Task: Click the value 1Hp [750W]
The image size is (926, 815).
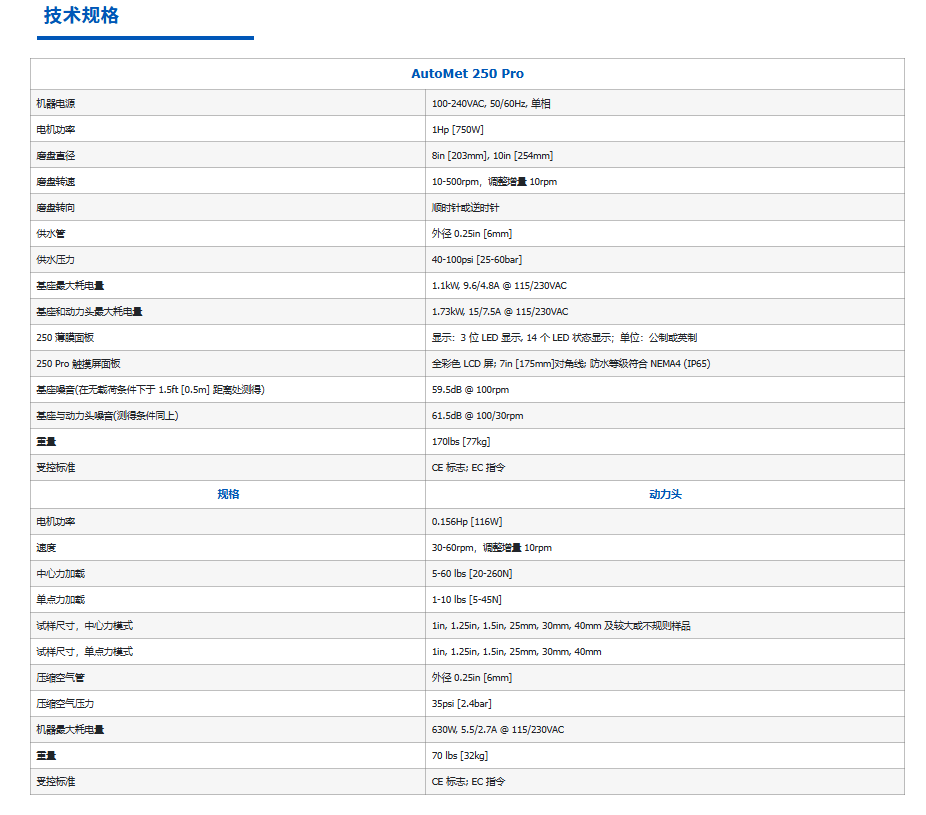Action: (458, 129)
